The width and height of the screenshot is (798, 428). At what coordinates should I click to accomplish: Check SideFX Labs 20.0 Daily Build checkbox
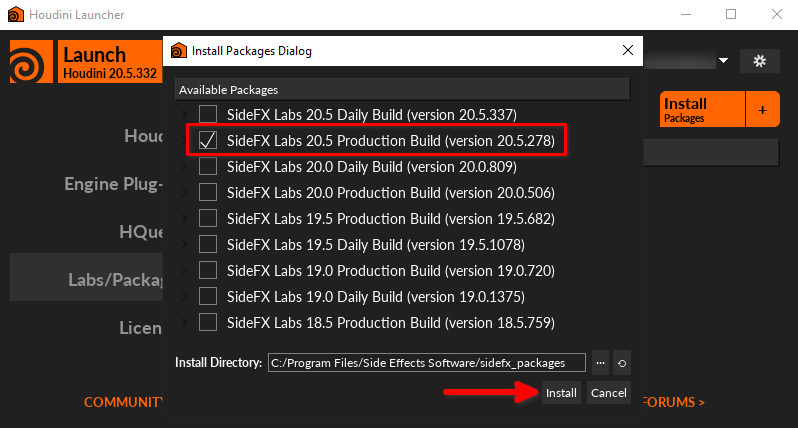point(208,166)
